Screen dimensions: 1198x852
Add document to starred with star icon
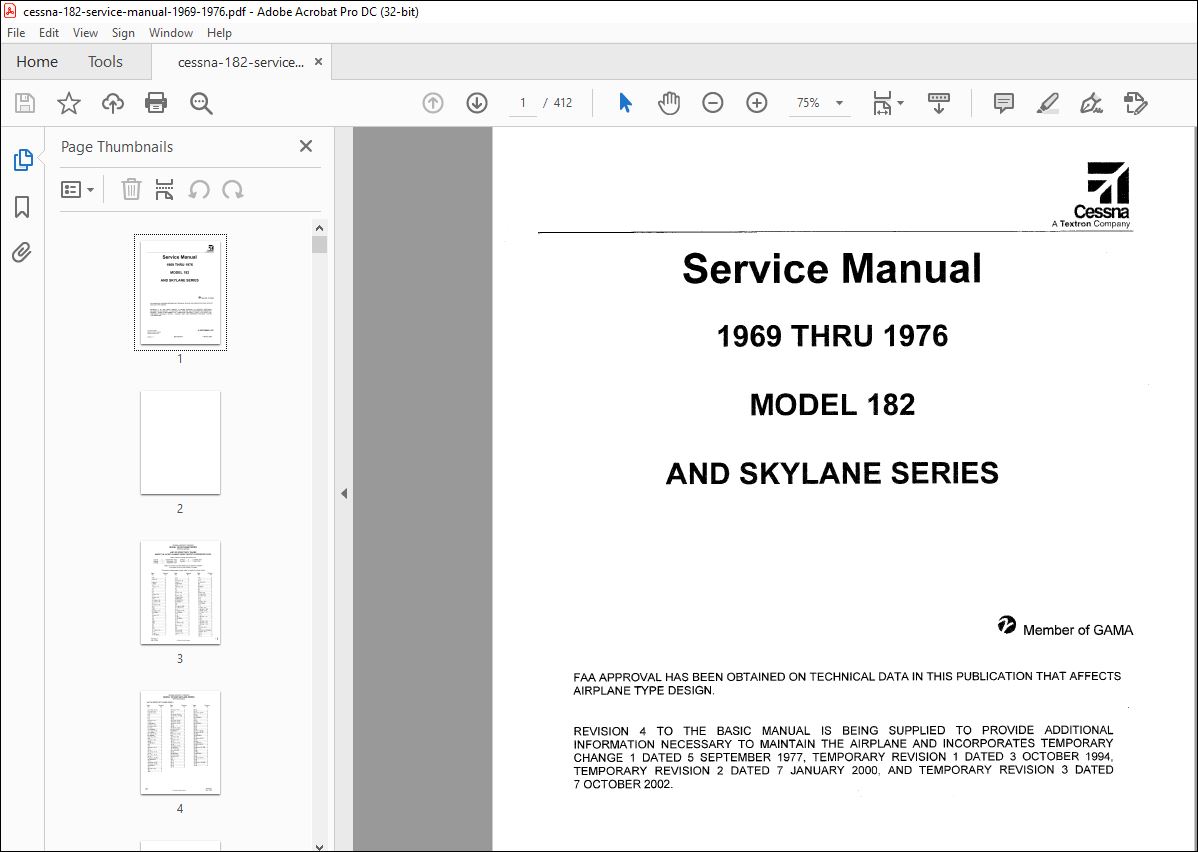pyautogui.click(x=69, y=103)
